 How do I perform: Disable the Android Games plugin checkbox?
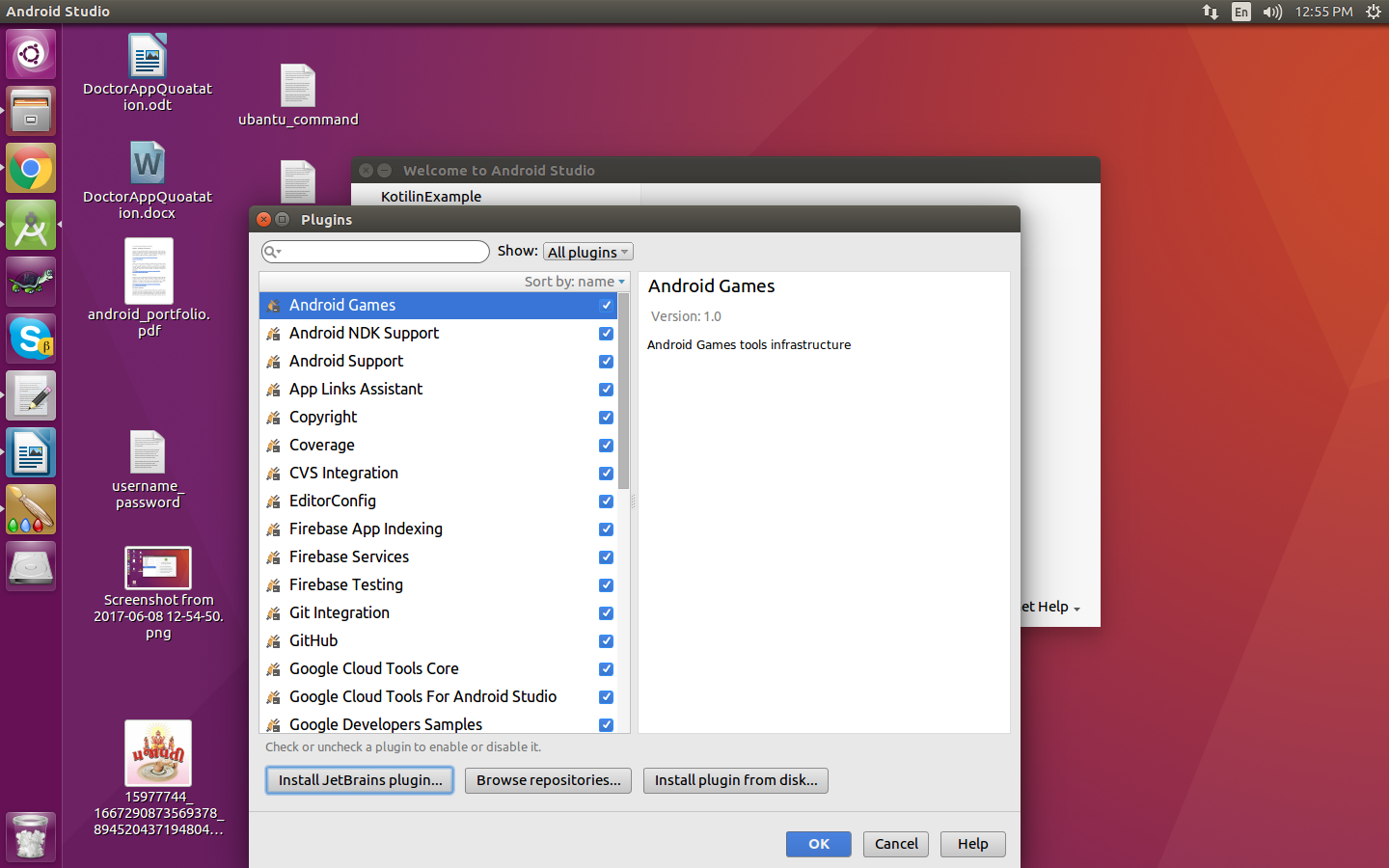click(x=606, y=305)
